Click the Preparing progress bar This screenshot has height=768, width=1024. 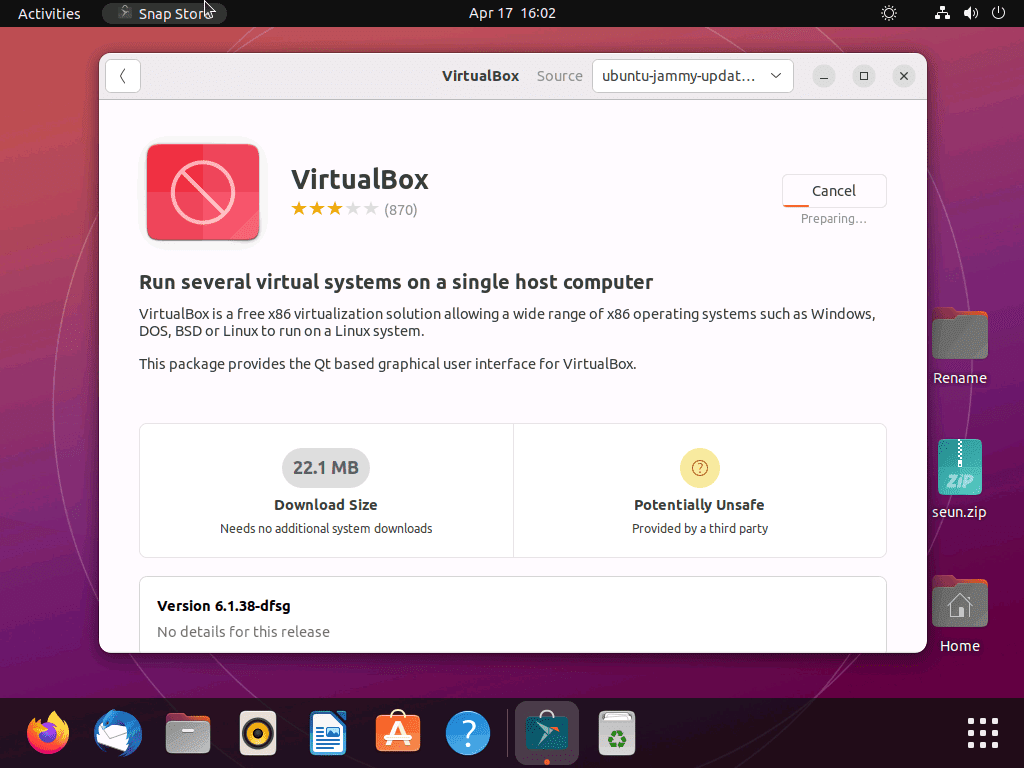click(x=834, y=206)
